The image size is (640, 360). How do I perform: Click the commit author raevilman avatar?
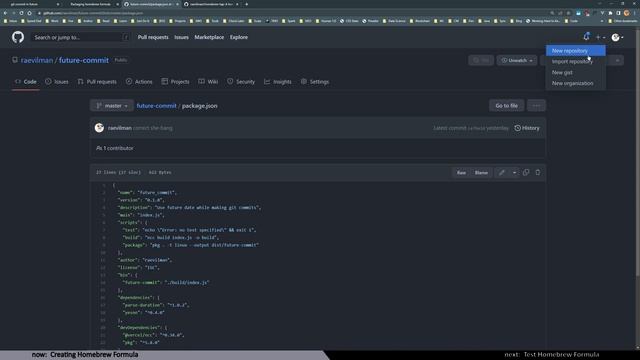(99, 128)
